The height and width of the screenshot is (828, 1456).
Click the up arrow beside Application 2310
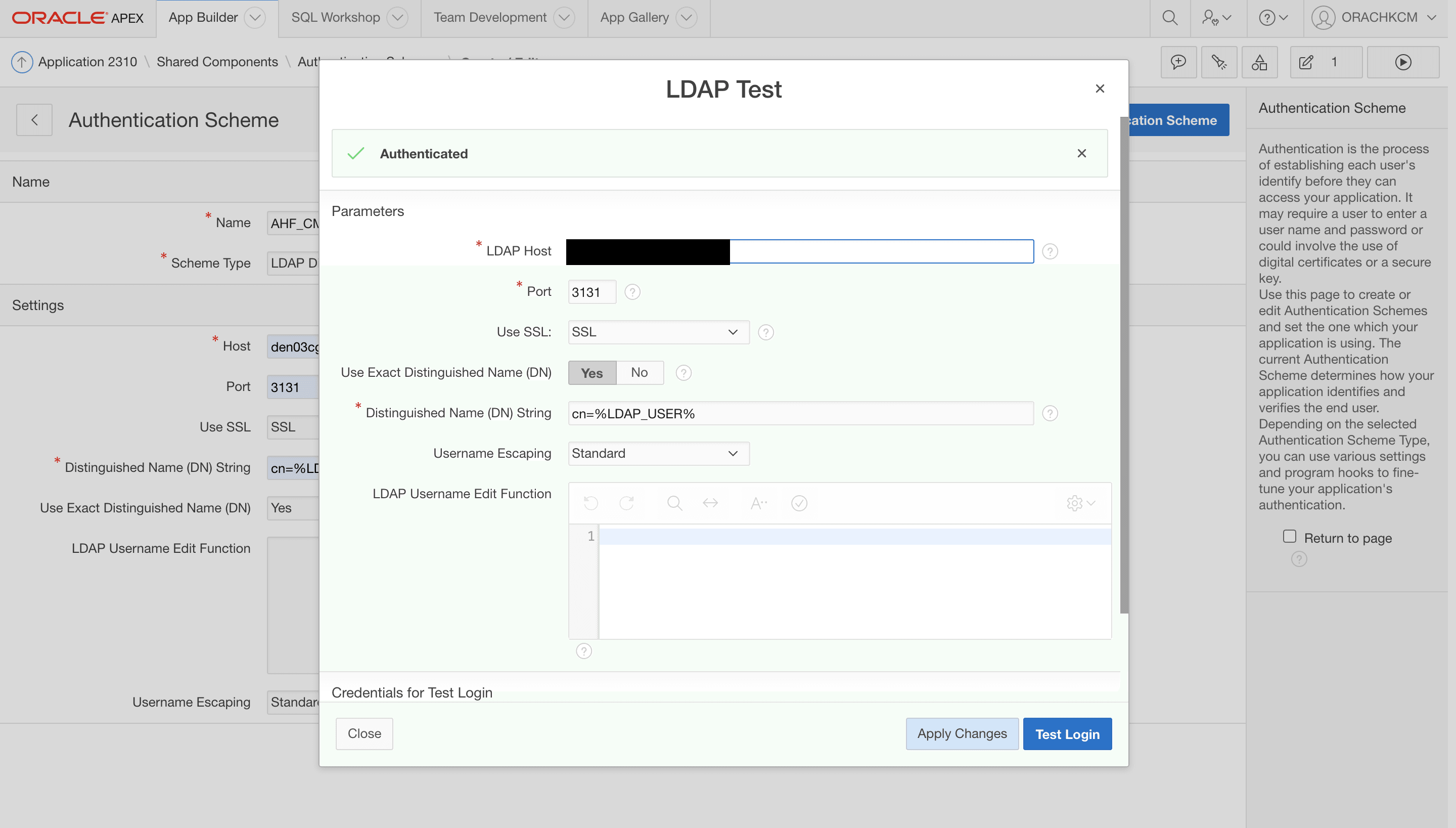(x=22, y=61)
